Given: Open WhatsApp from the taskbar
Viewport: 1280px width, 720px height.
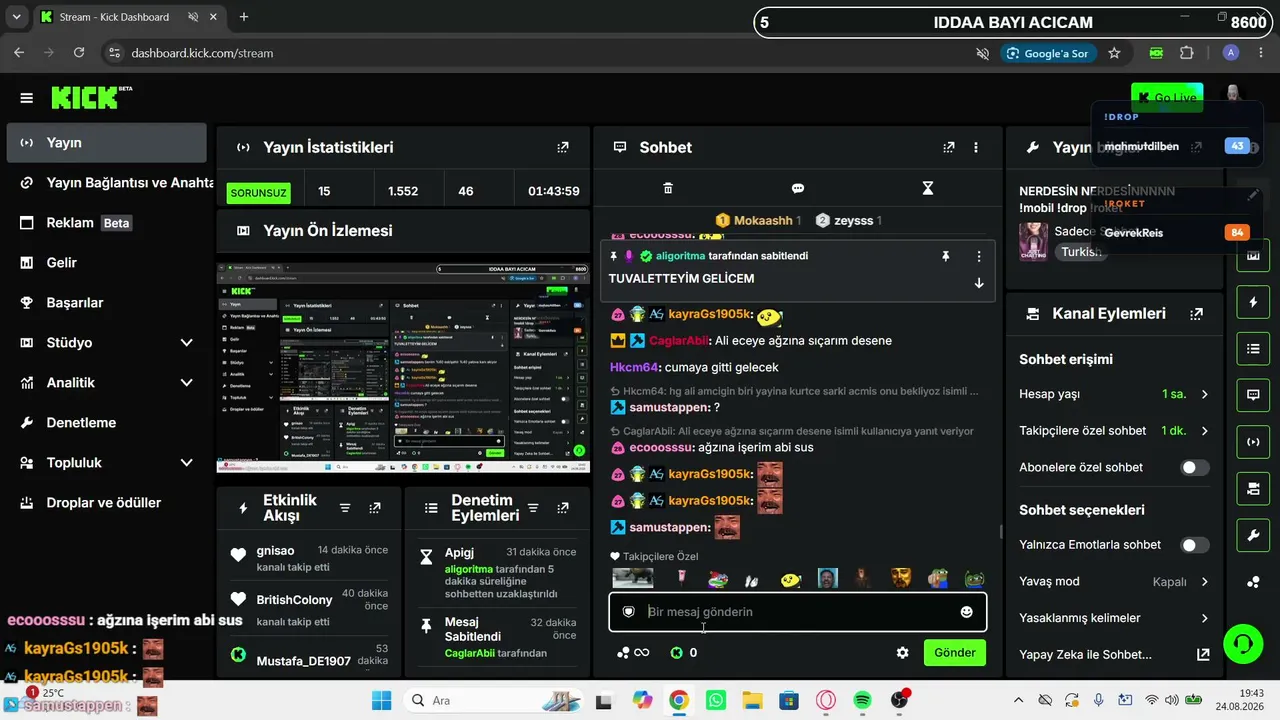Looking at the screenshot, I should [x=715, y=700].
